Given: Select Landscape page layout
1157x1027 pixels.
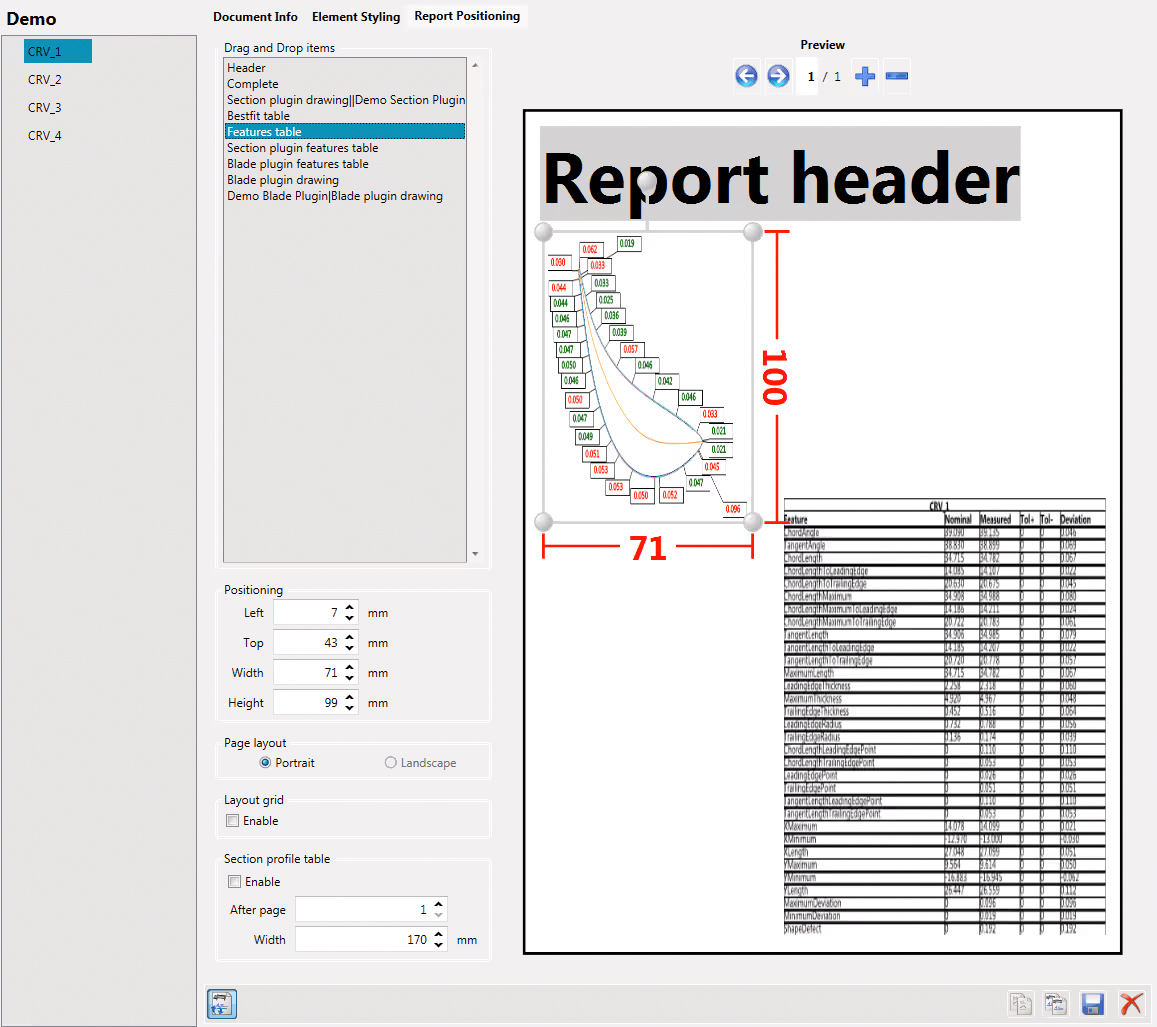Looking at the screenshot, I should (391, 763).
